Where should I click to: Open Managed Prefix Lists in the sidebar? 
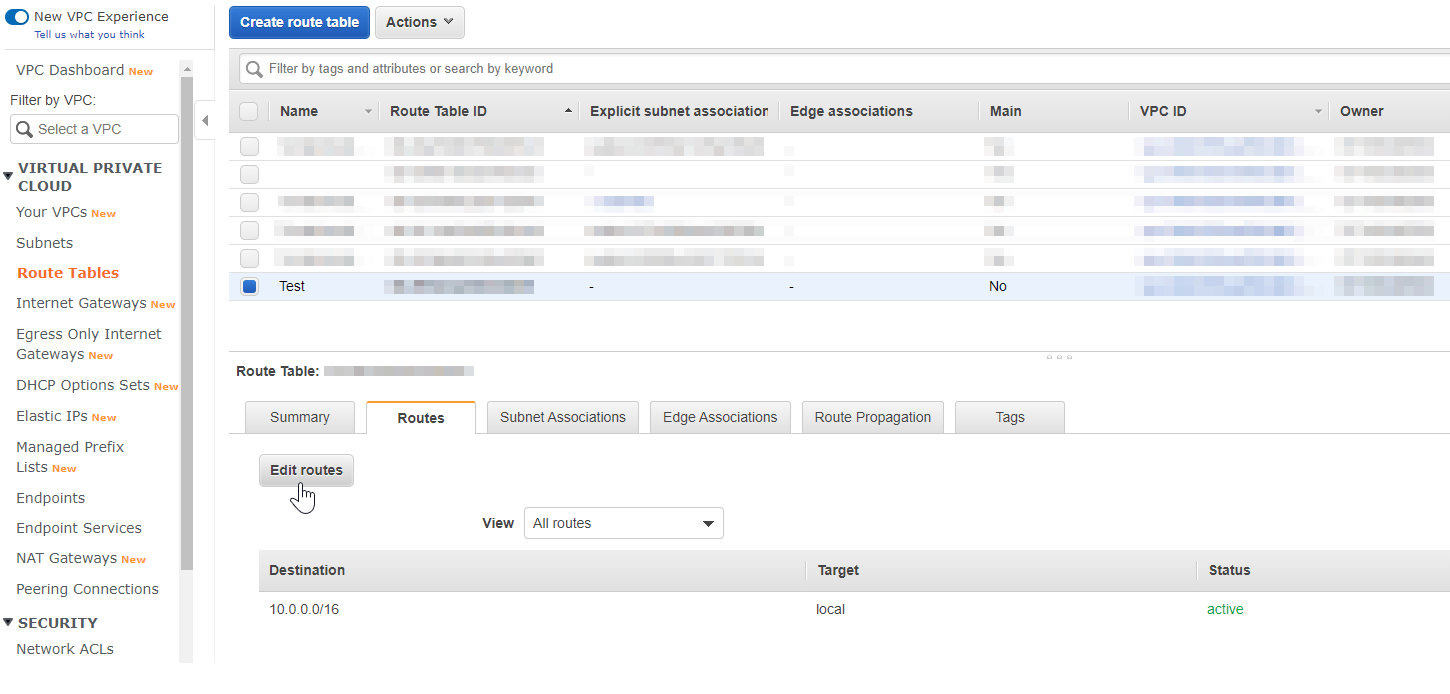tap(70, 457)
